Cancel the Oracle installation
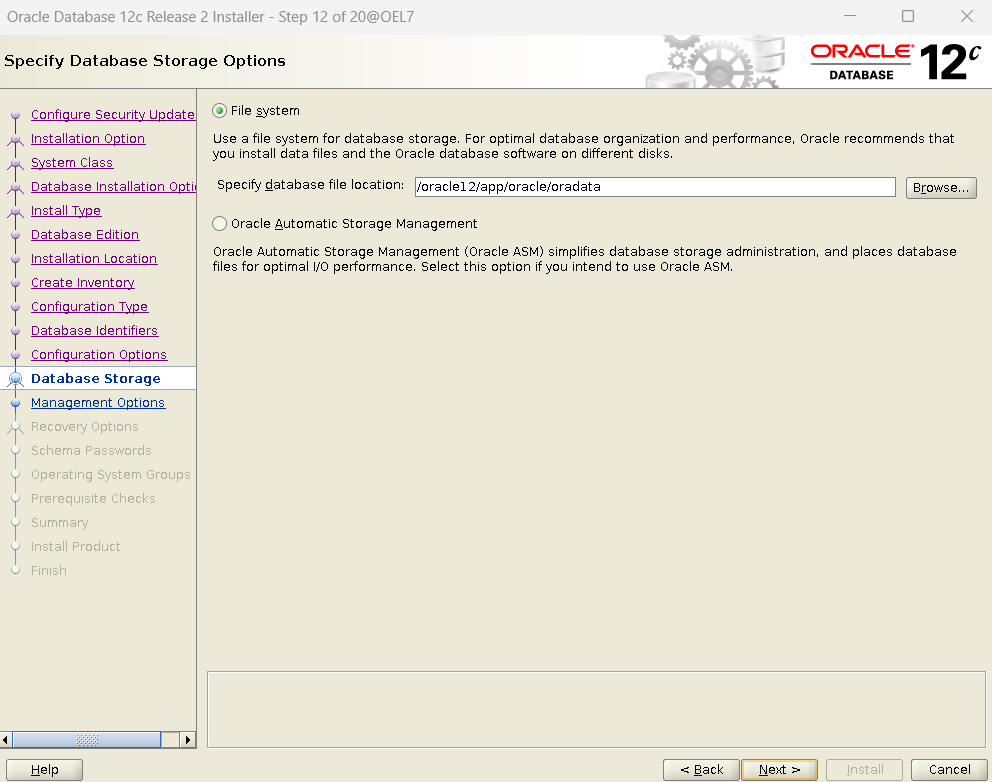The image size is (992, 782). pos(949,769)
